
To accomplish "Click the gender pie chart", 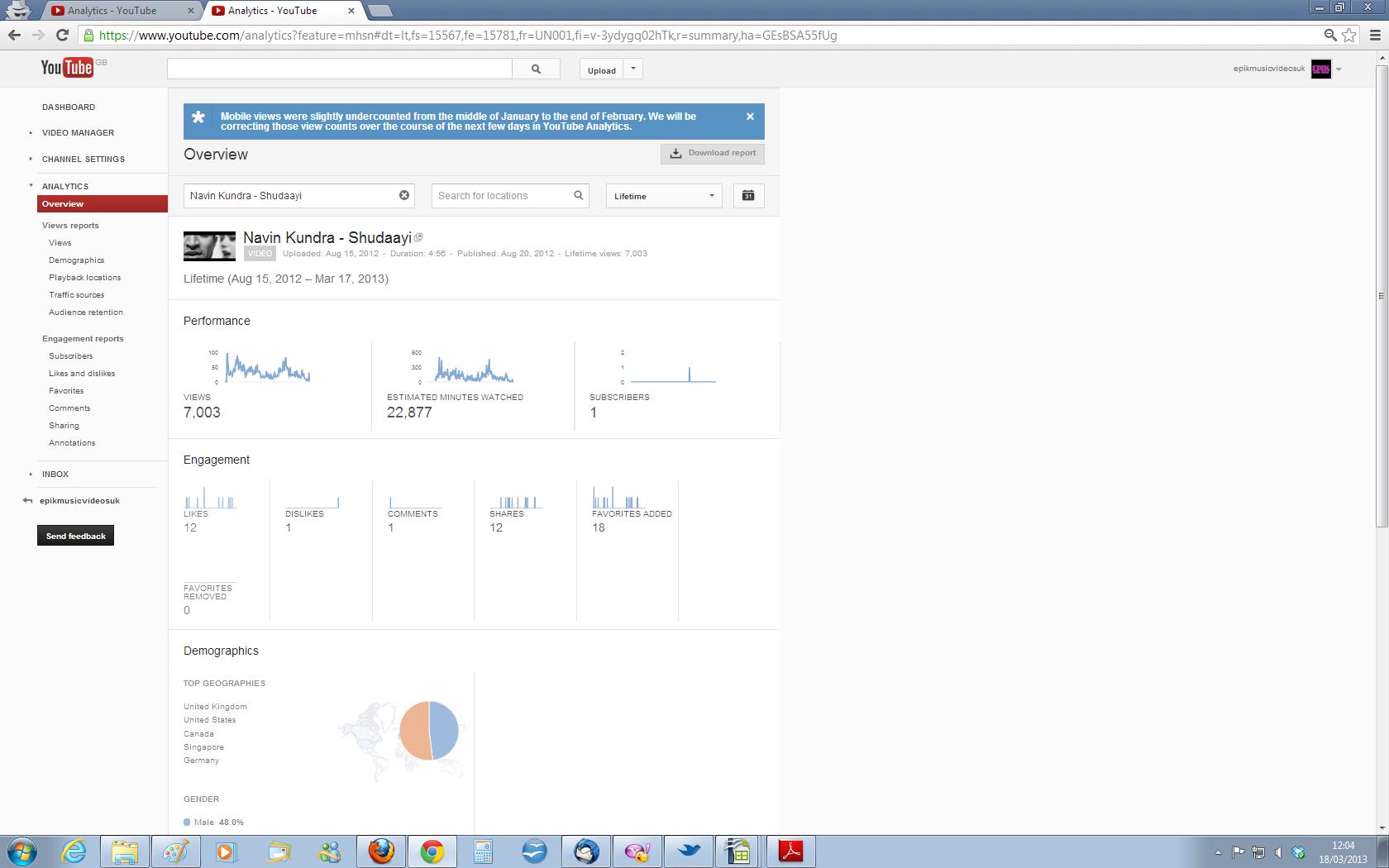I will pos(429,731).
